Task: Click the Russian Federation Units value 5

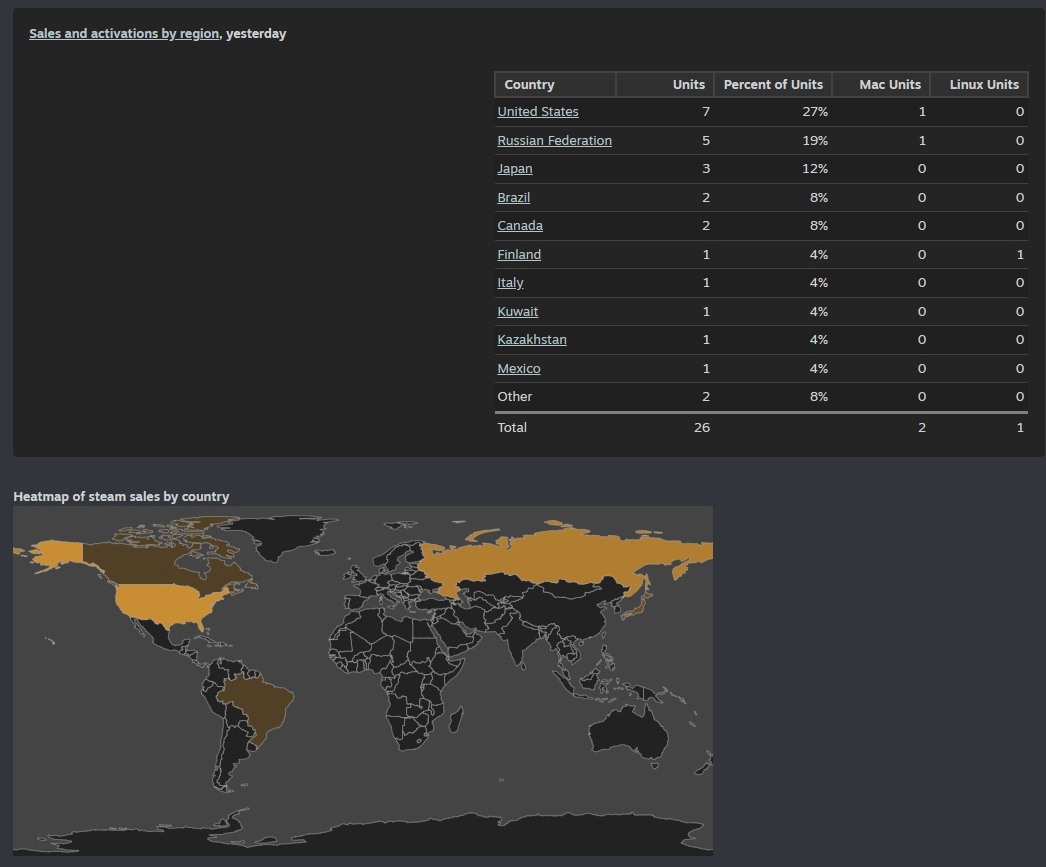Action: tap(706, 140)
